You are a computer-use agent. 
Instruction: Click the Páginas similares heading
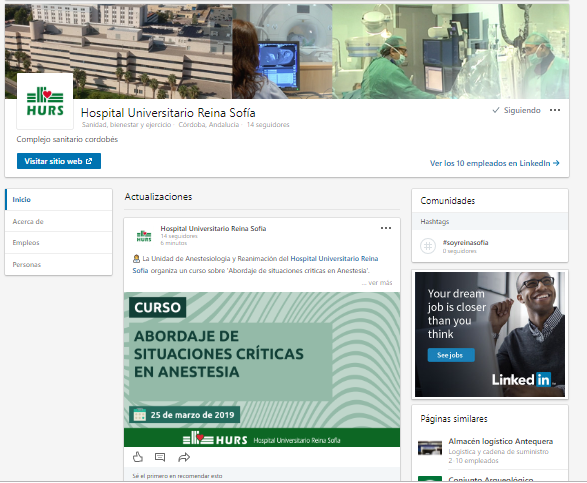click(x=454, y=419)
